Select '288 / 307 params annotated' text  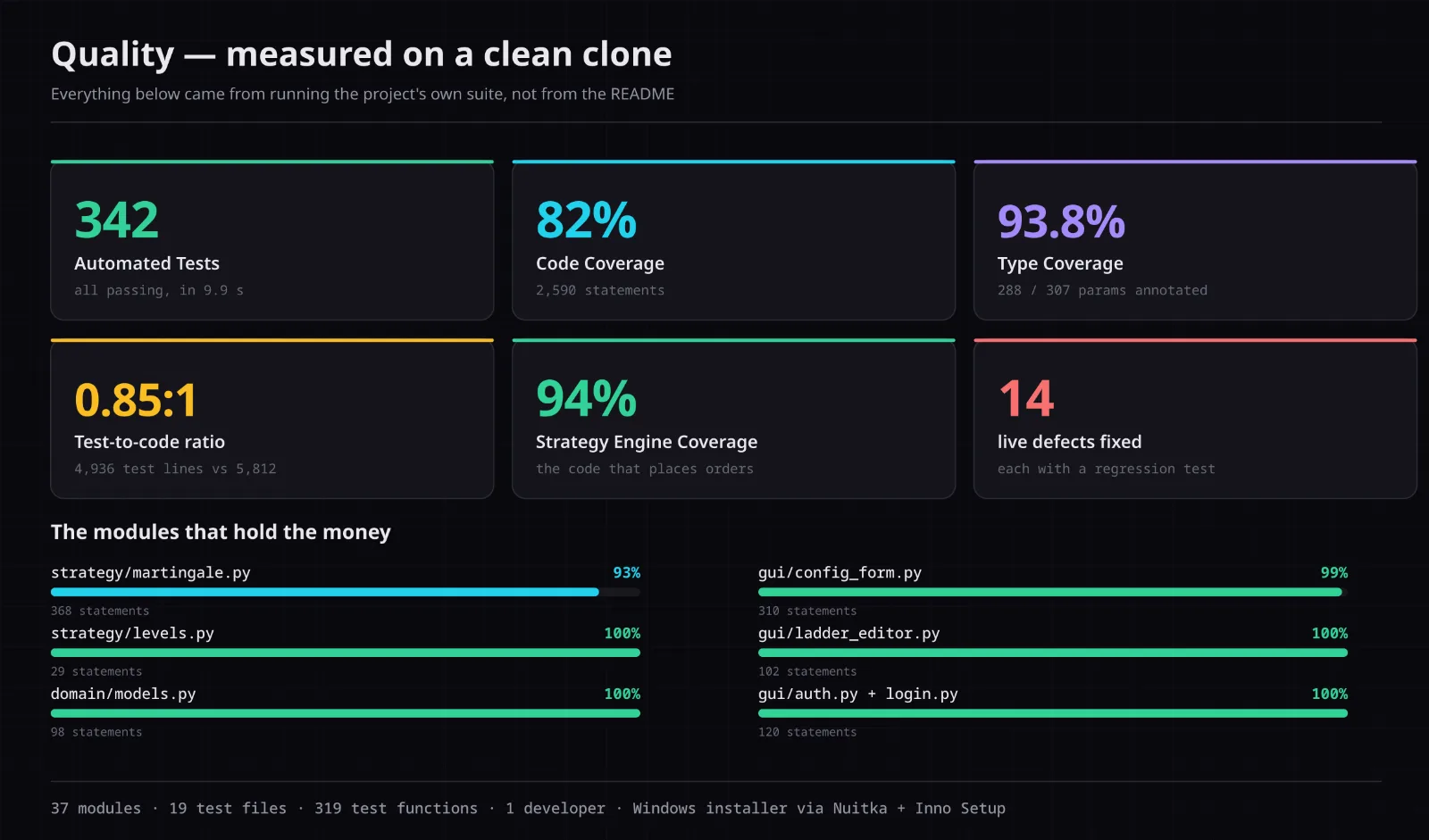point(1102,290)
